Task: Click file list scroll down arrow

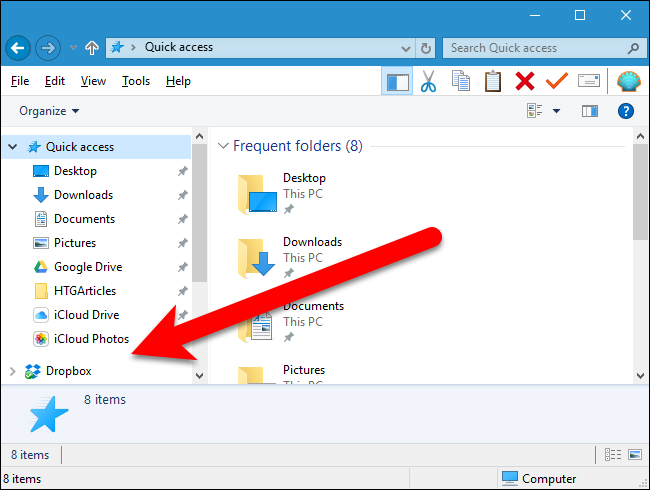Action: tap(640, 376)
